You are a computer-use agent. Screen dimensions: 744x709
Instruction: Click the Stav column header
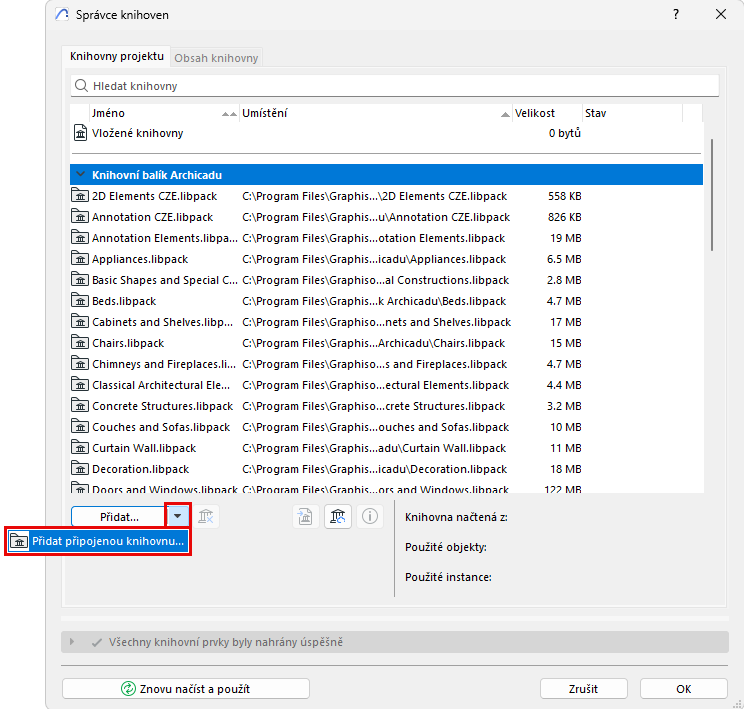point(632,113)
